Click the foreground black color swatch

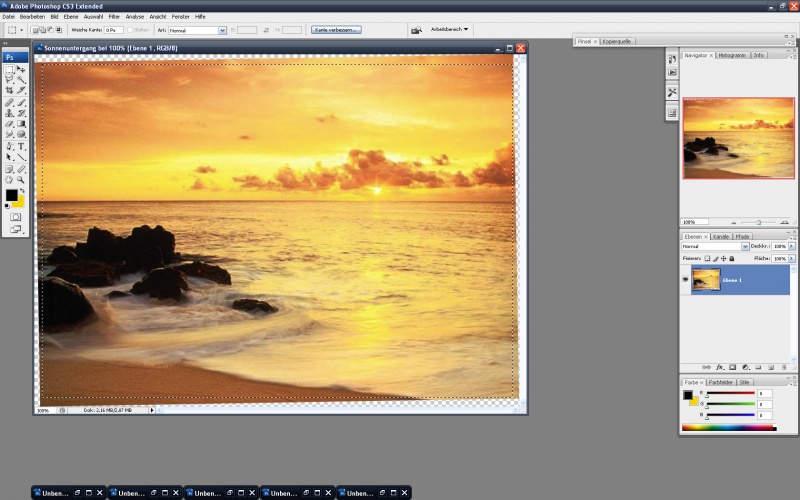pyautogui.click(x=11, y=195)
